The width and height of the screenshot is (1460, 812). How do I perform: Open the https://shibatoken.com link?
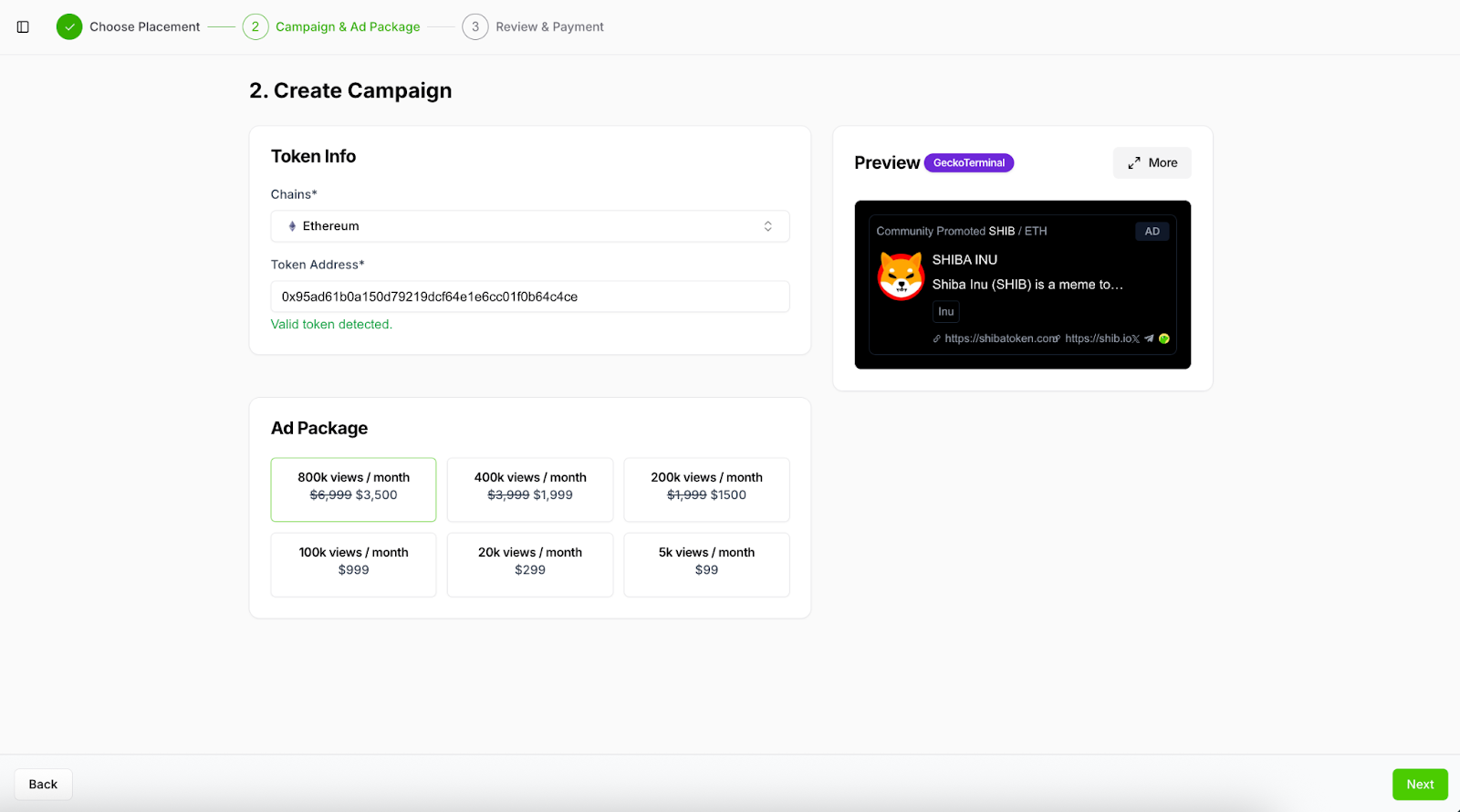(996, 338)
